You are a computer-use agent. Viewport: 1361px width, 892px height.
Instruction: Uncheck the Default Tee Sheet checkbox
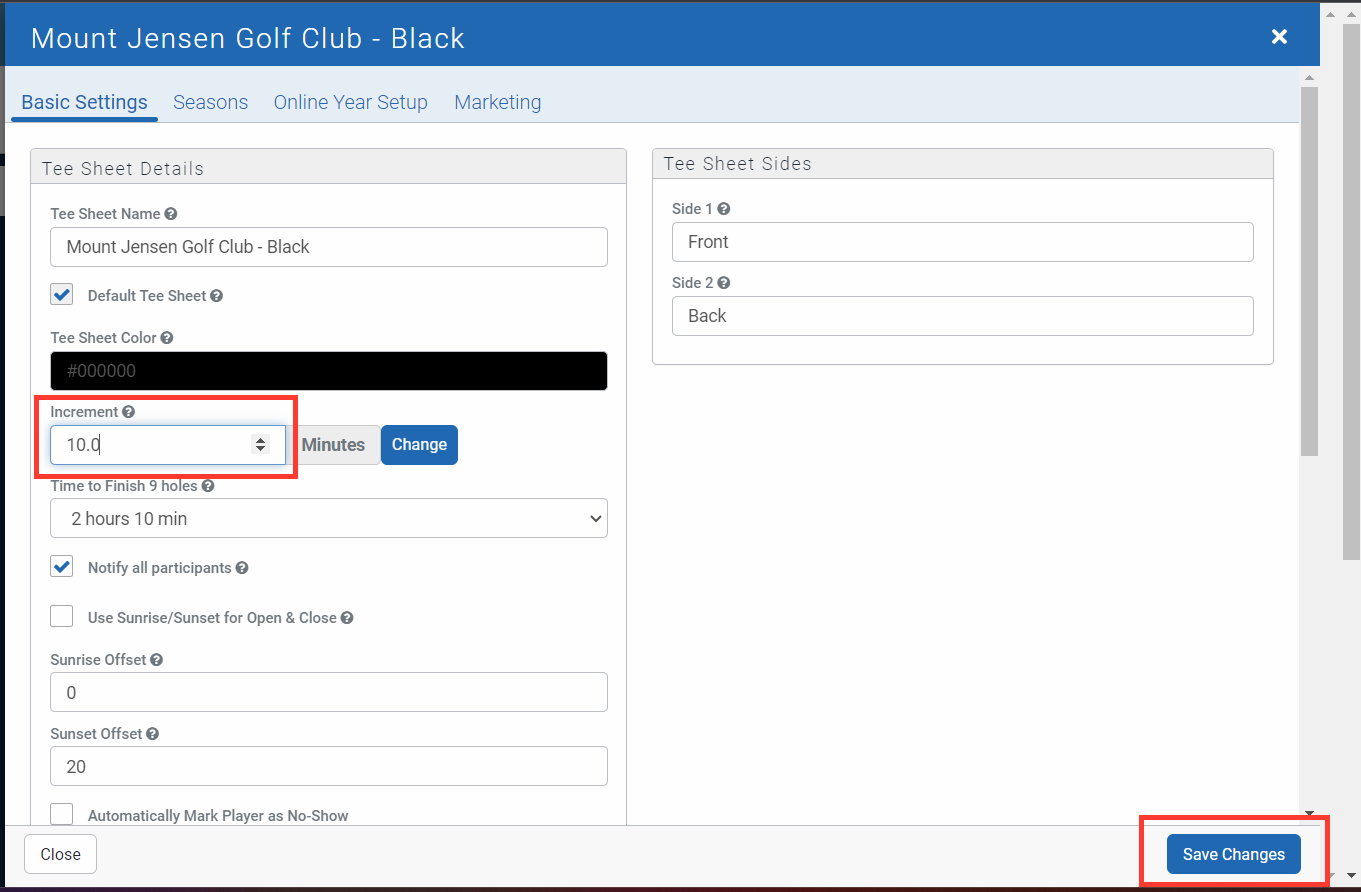point(62,295)
